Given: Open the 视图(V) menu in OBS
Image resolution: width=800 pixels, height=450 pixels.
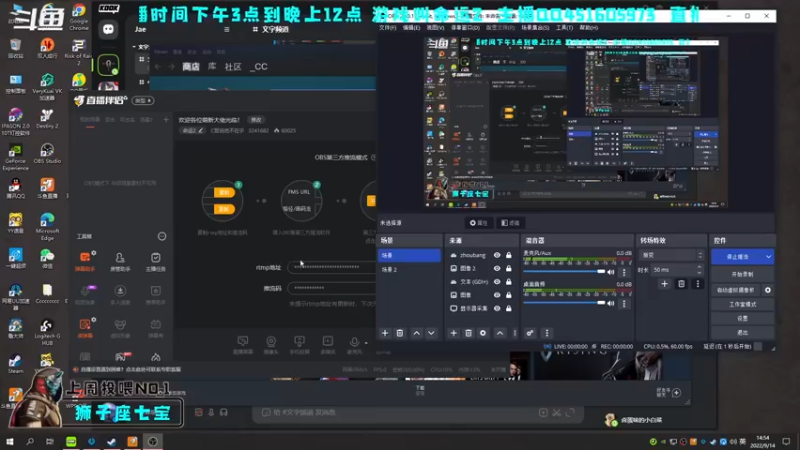Looking at the screenshot, I should tap(435, 28).
